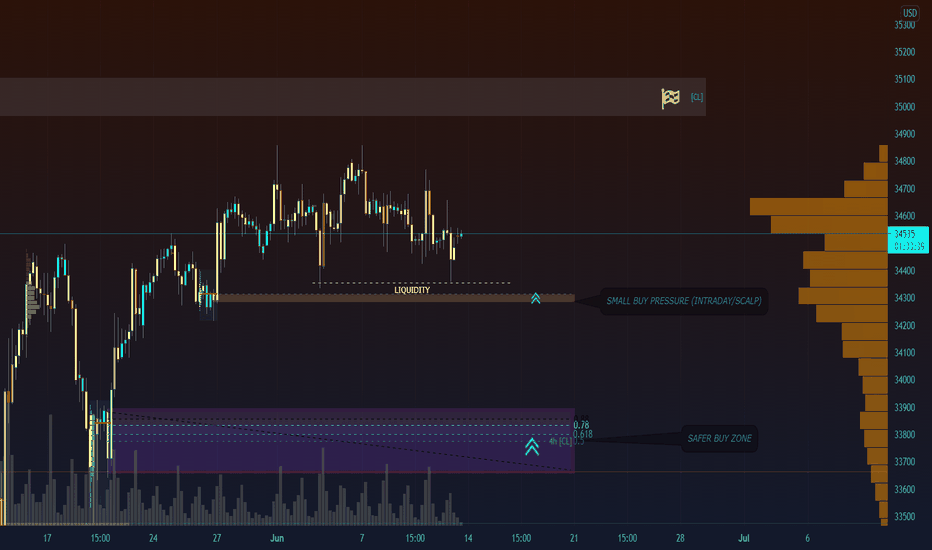This screenshot has width=932, height=550.
Task: Select the SMALL BUY PRESSURE (INTRADAY/SCALP) callout
Action: pyautogui.click(x=684, y=301)
